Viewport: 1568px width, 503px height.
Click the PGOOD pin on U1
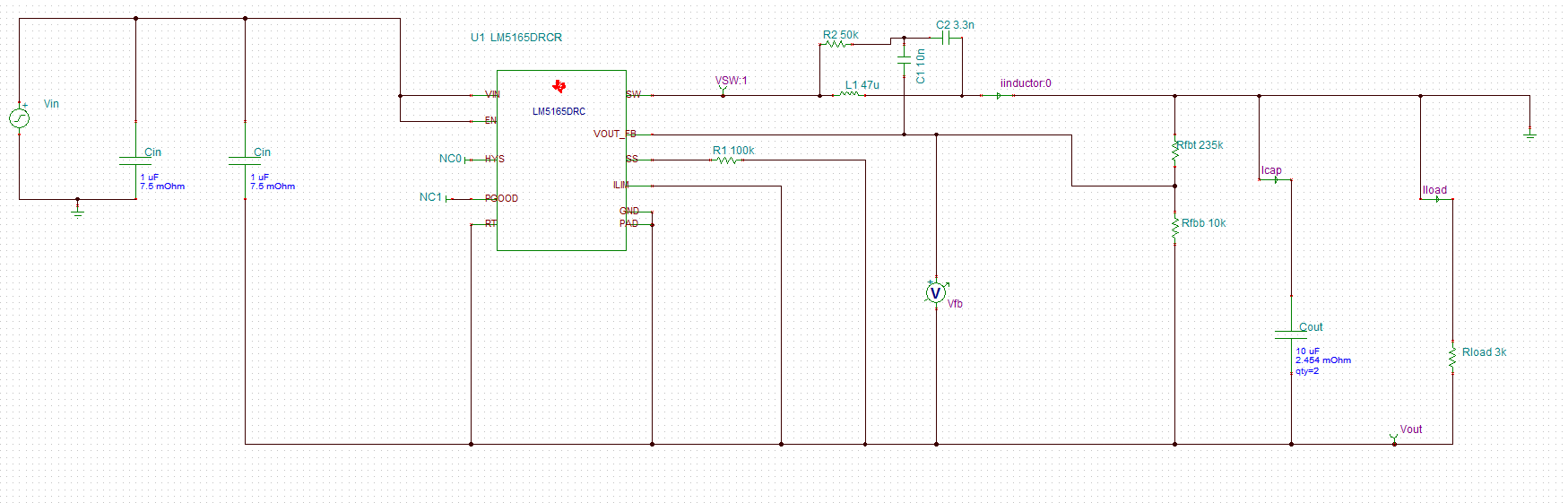click(x=501, y=198)
